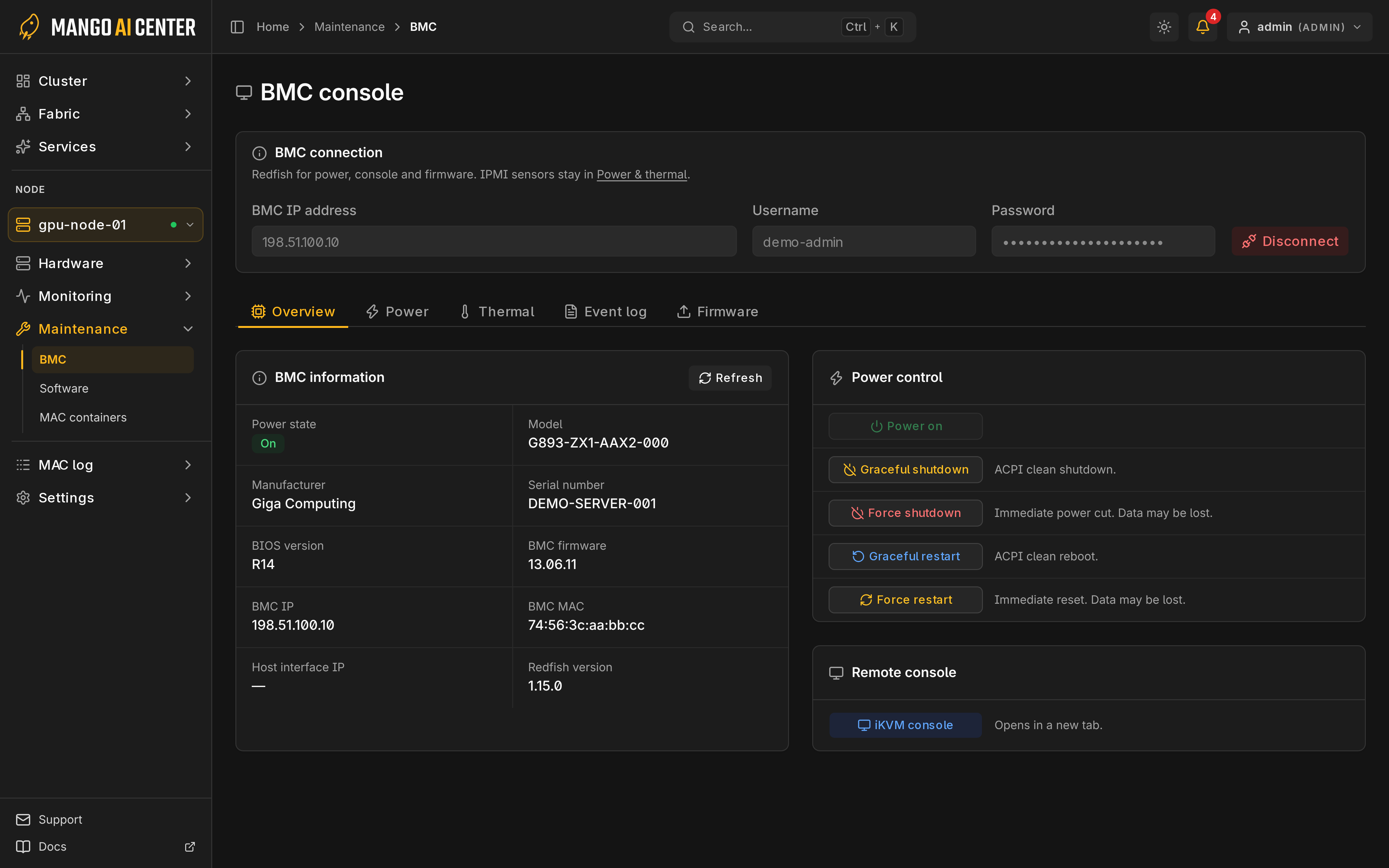Click the Remote console monitor icon
This screenshot has height=868, width=1389.
click(x=836, y=673)
